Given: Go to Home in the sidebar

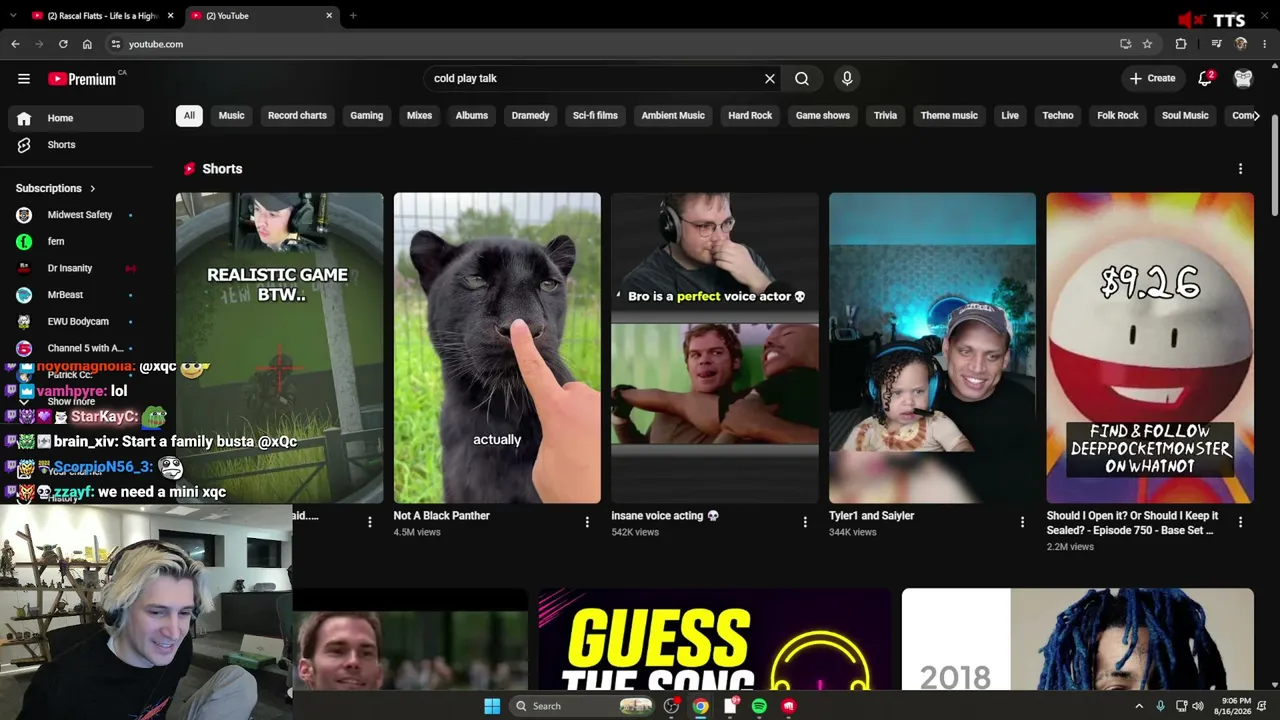Looking at the screenshot, I should [x=76, y=118].
